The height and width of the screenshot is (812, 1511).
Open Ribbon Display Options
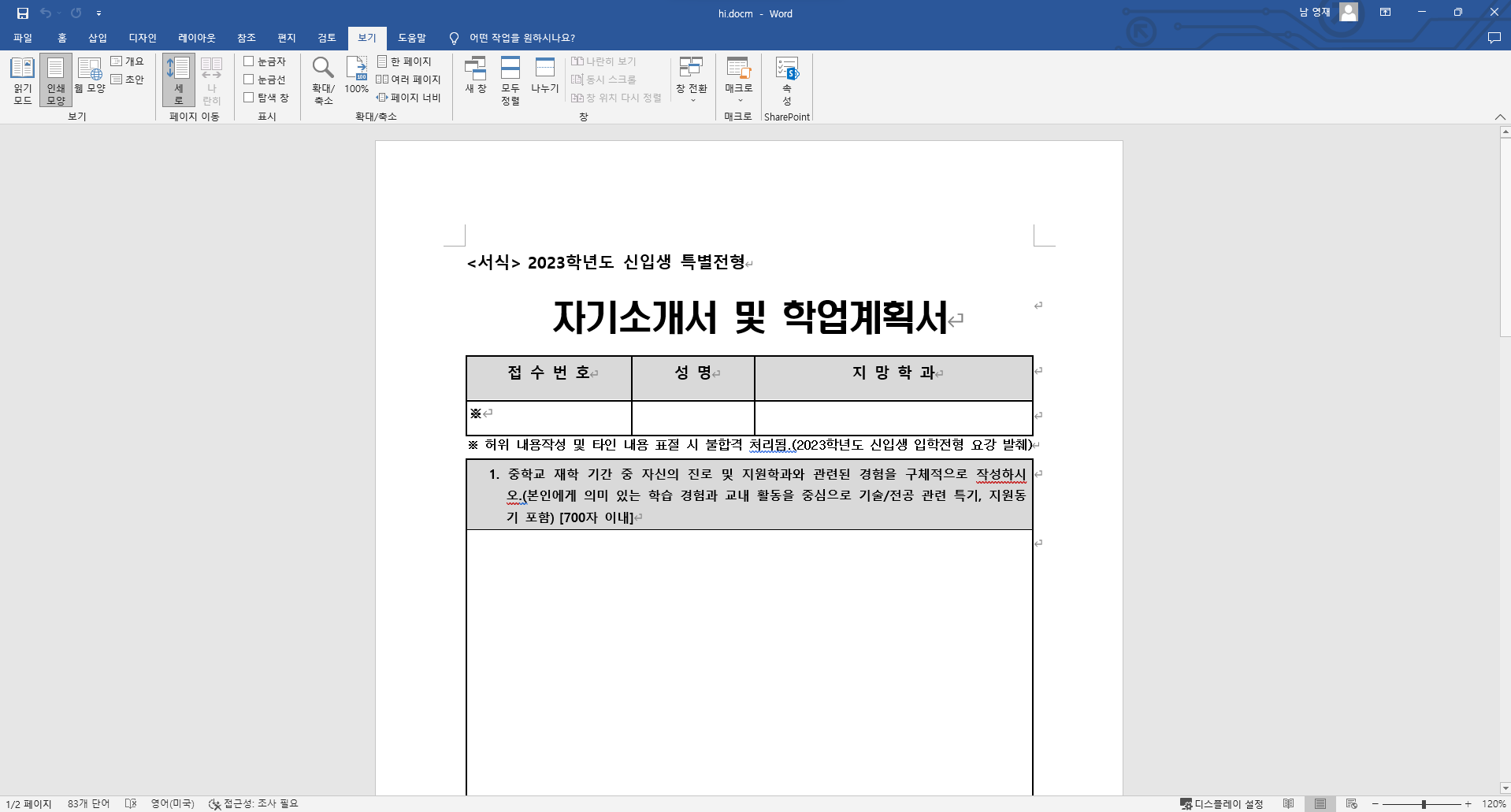(x=1385, y=13)
